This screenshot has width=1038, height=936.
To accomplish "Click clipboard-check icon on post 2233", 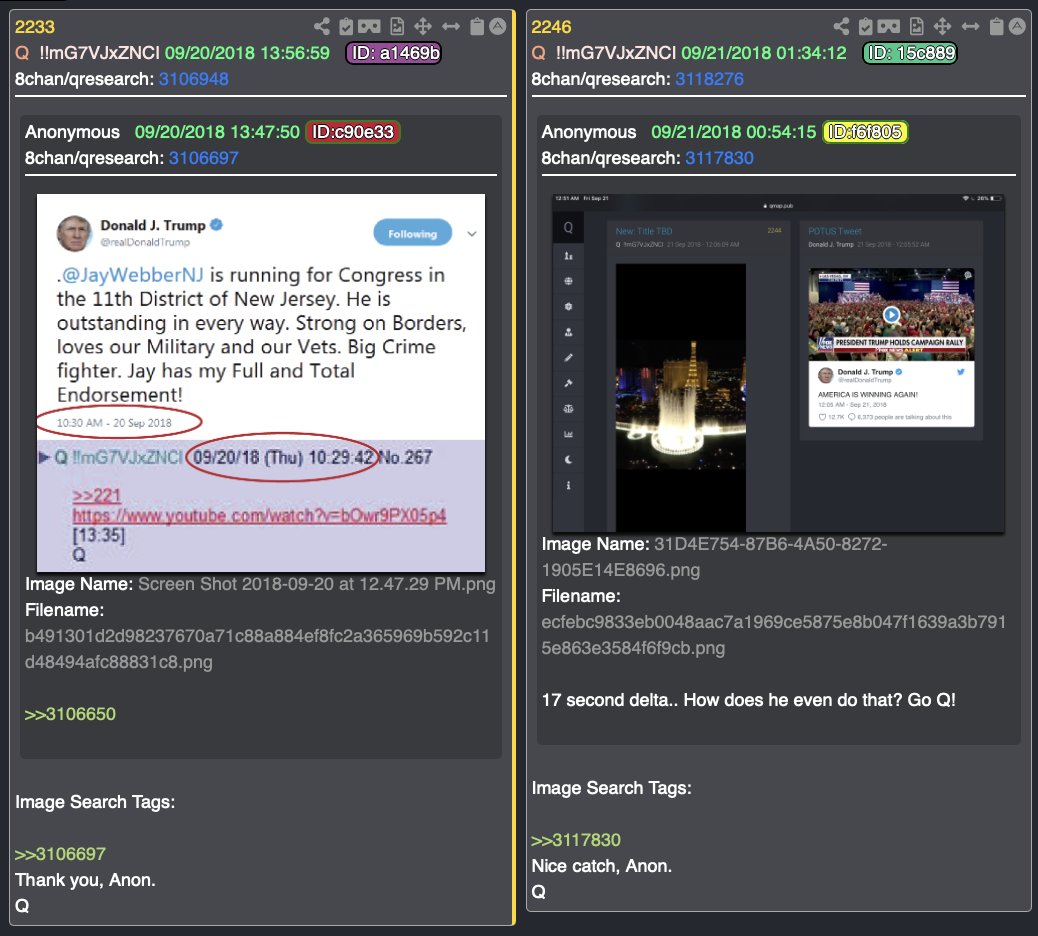I will pyautogui.click(x=346, y=26).
